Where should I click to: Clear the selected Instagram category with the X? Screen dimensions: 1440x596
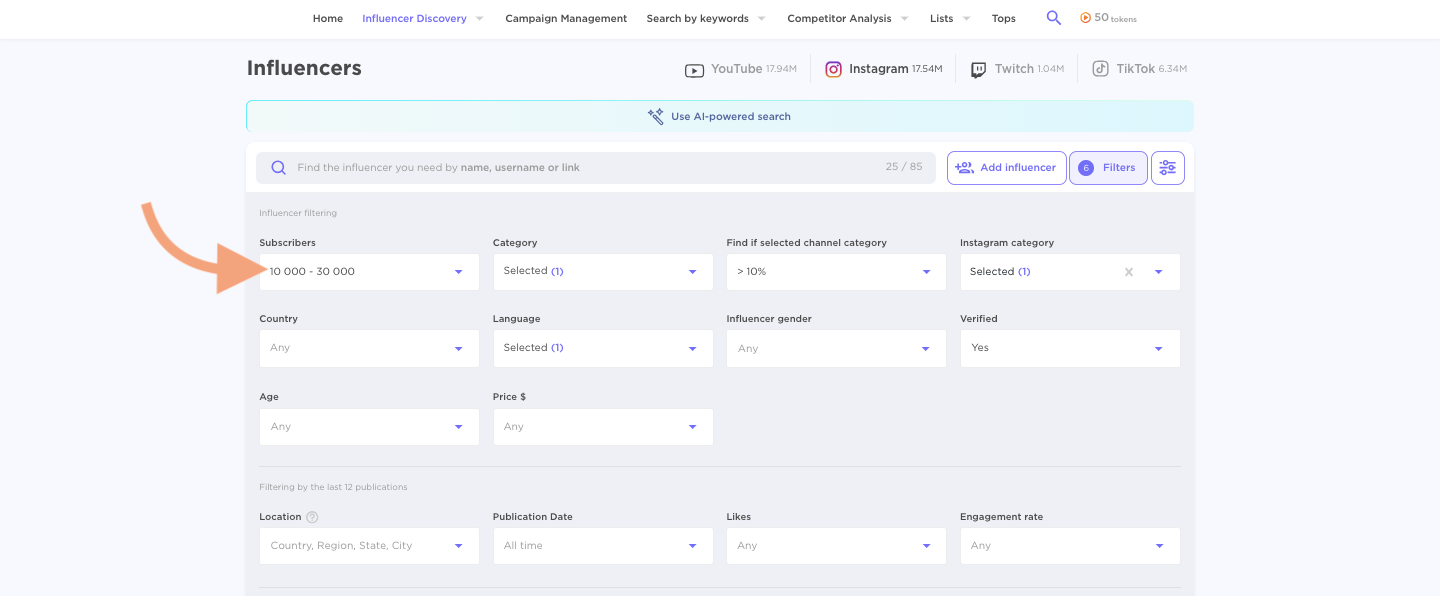pyautogui.click(x=1128, y=271)
